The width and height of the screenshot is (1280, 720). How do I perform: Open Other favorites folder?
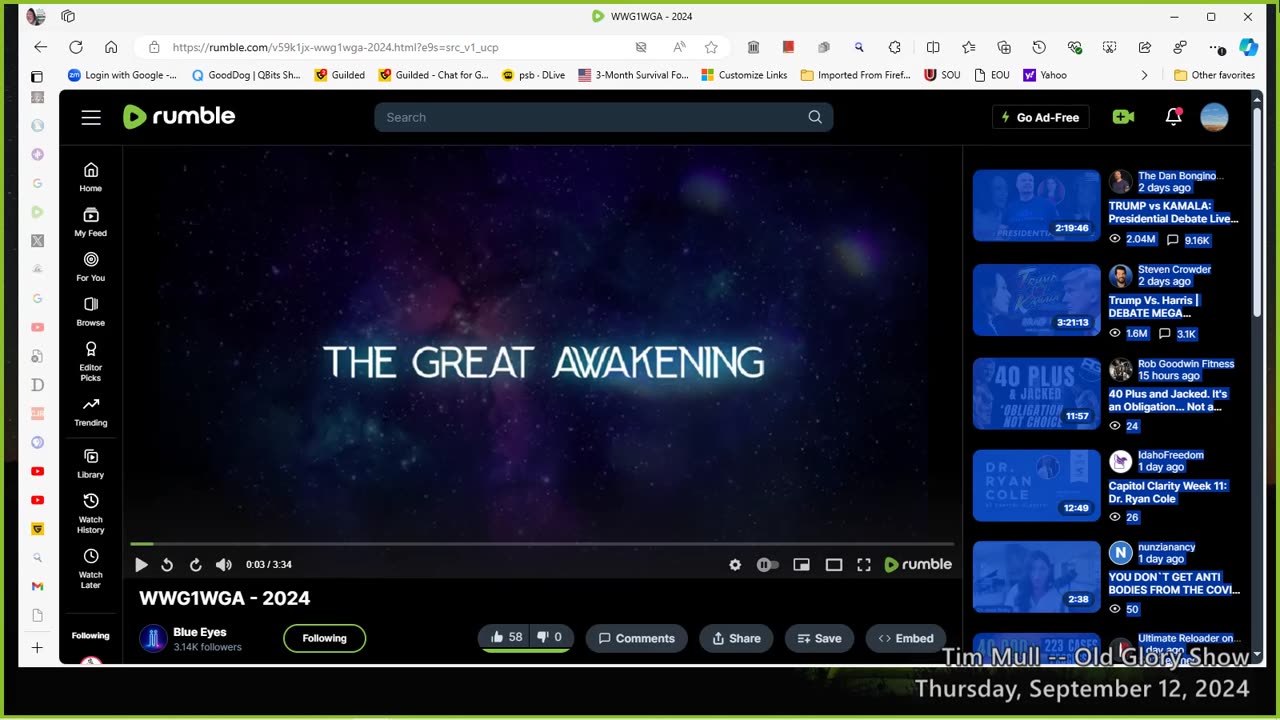coord(1214,75)
